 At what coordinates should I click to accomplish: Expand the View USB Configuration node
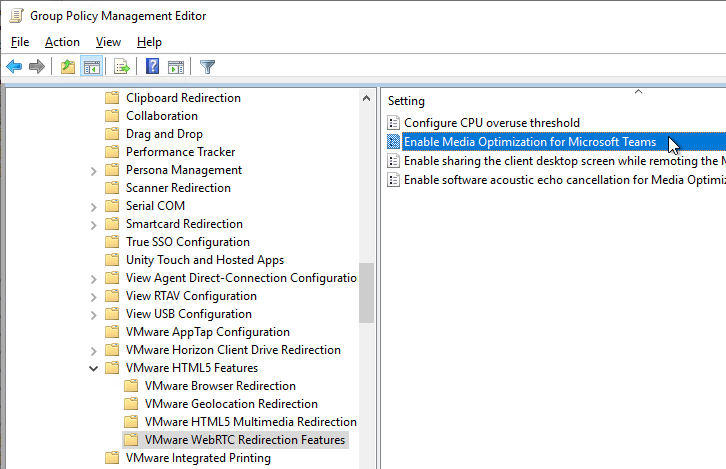click(94, 314)
